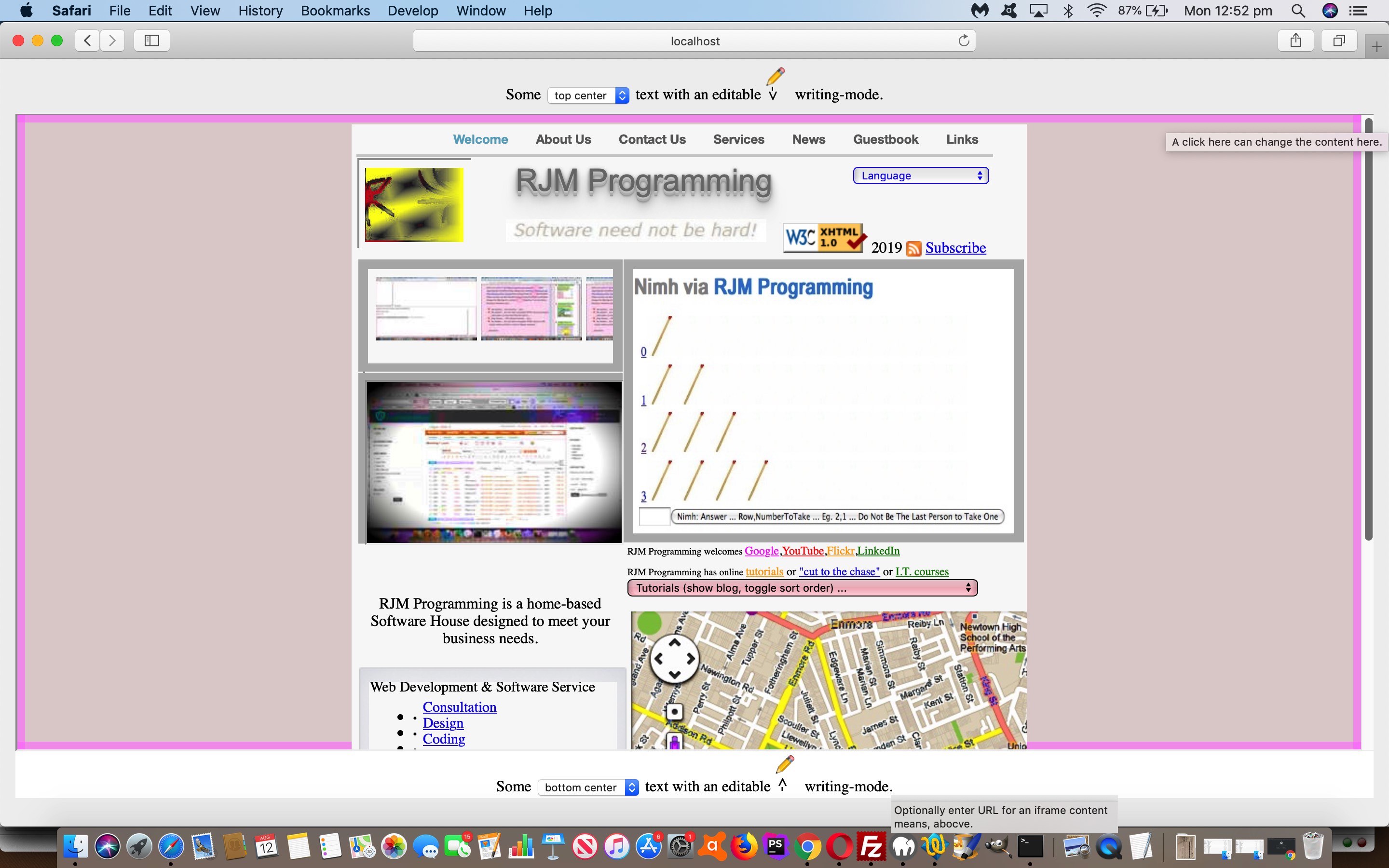
Task: Open the Apple menu
Action: 27,10
